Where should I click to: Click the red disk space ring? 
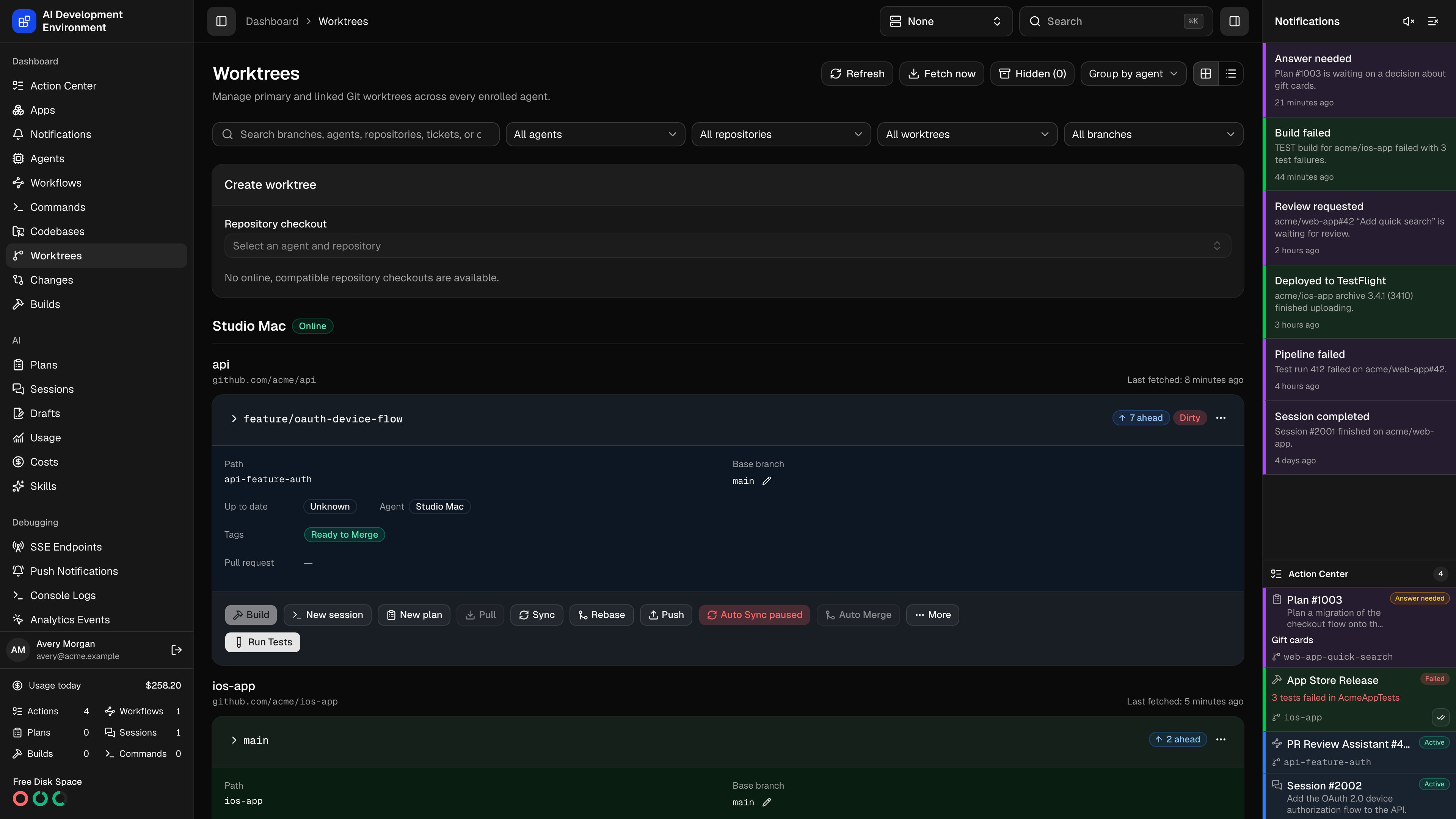(x=20, y=799)
